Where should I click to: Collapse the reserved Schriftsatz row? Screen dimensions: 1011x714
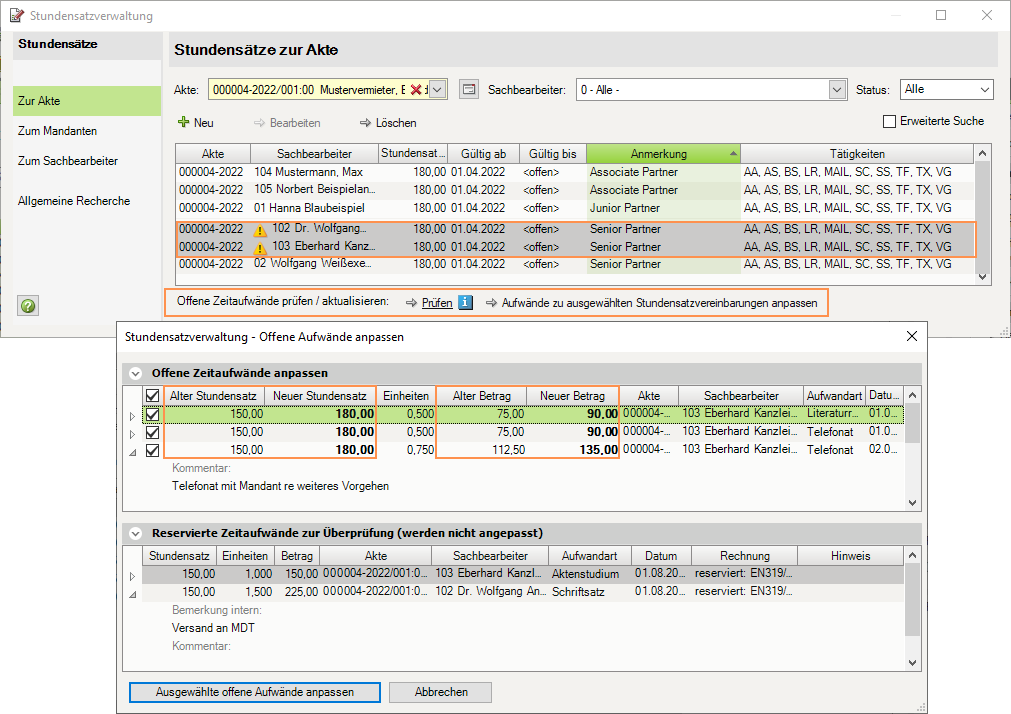132,594
